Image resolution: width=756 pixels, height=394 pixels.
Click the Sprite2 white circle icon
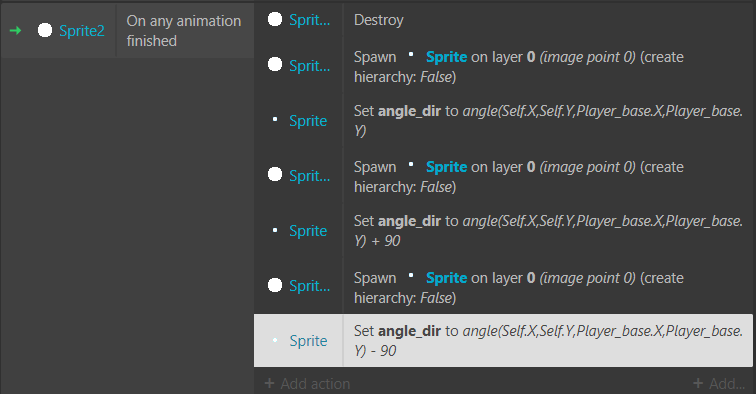(x=45, y=30)
